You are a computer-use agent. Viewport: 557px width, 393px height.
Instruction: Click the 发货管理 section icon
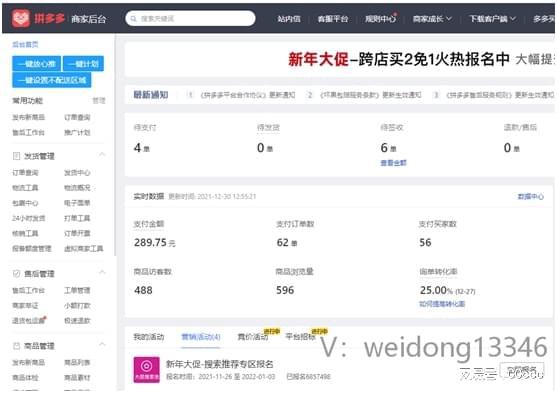click(x=16, y=156)
